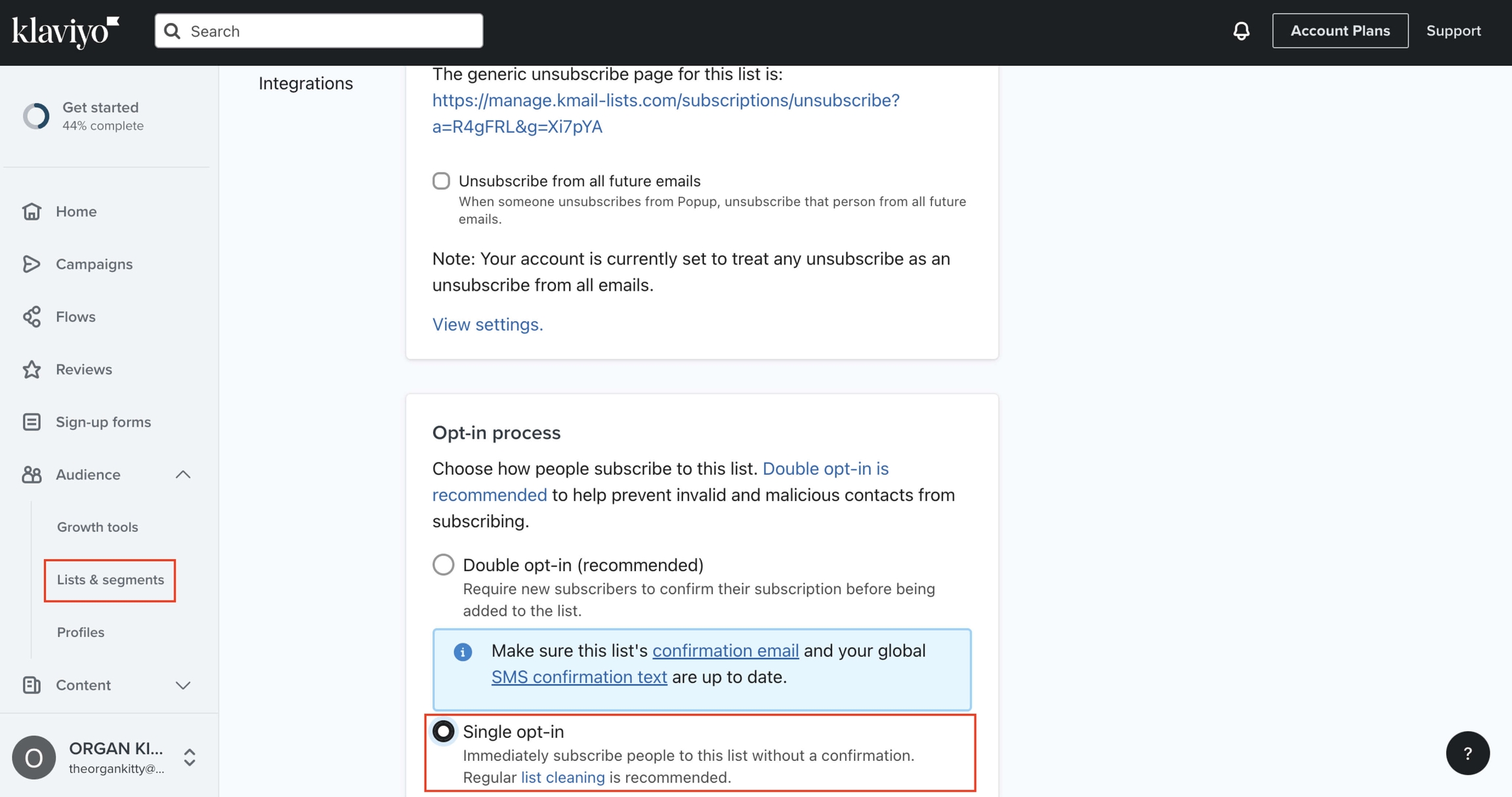This screenshot has width=1512, height=797.
Task: Collapse the Audience section chevron
Action: tap(183, 475)
